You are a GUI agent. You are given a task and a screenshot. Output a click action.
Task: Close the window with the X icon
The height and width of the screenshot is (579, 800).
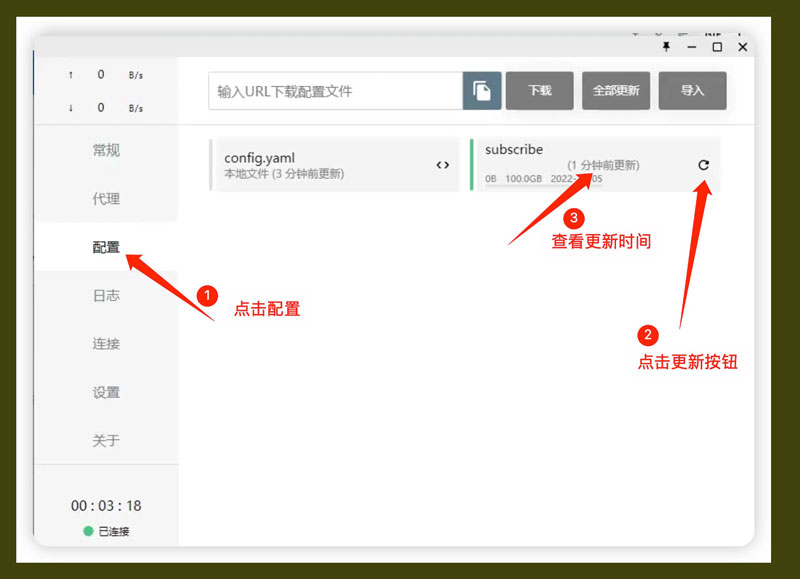pyautogui.click(x=742, y=47)
